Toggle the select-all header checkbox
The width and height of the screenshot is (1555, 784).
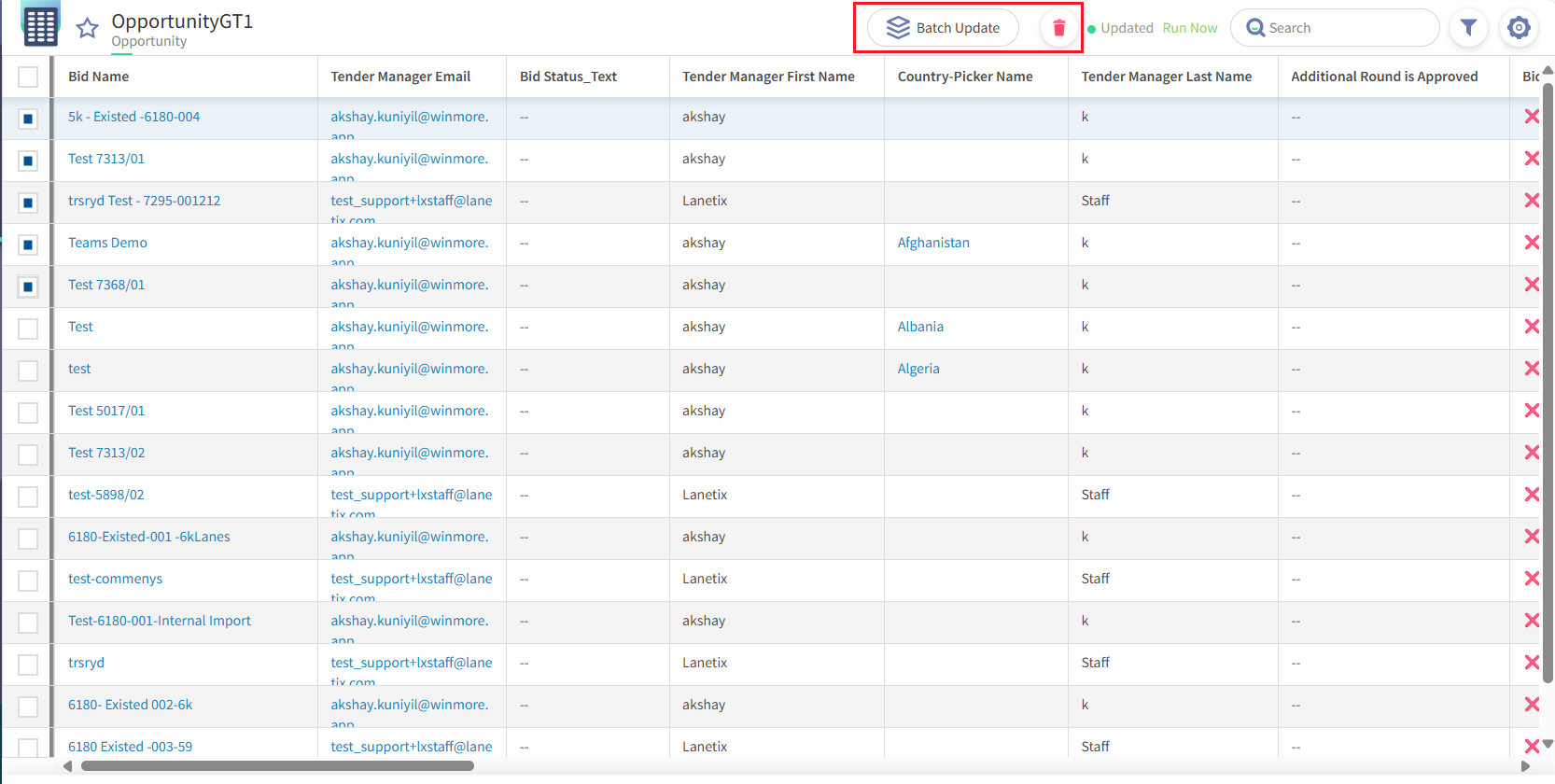click(x=28, y=77)
